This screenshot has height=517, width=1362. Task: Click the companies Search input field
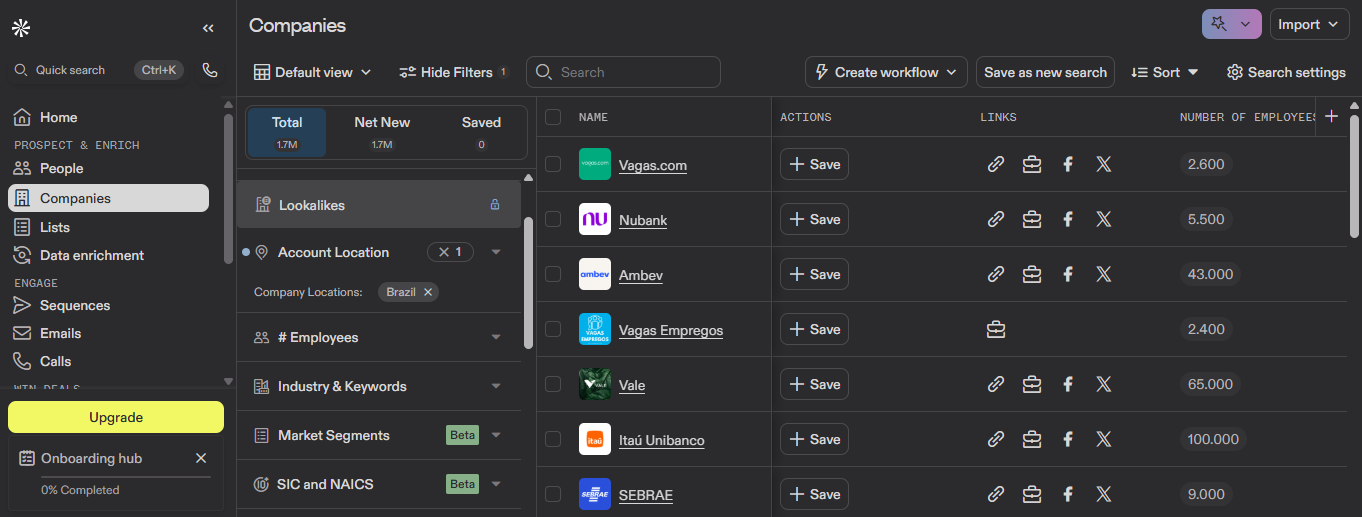pyautogui.click(x=623, y=72)
